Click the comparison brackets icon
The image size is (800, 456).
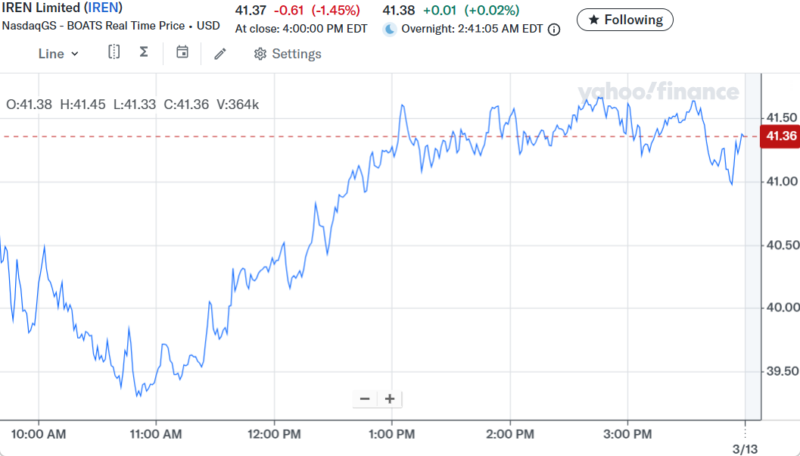(x=114, y=53)
